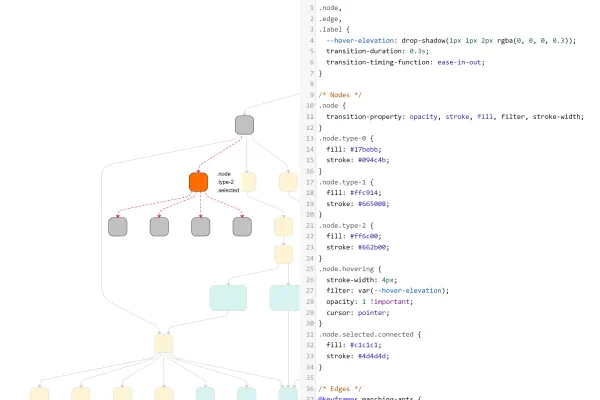This screenshot has height=400, width=600.
Task: Click the ".edge," selector on line 2
Action: (330, 19)
